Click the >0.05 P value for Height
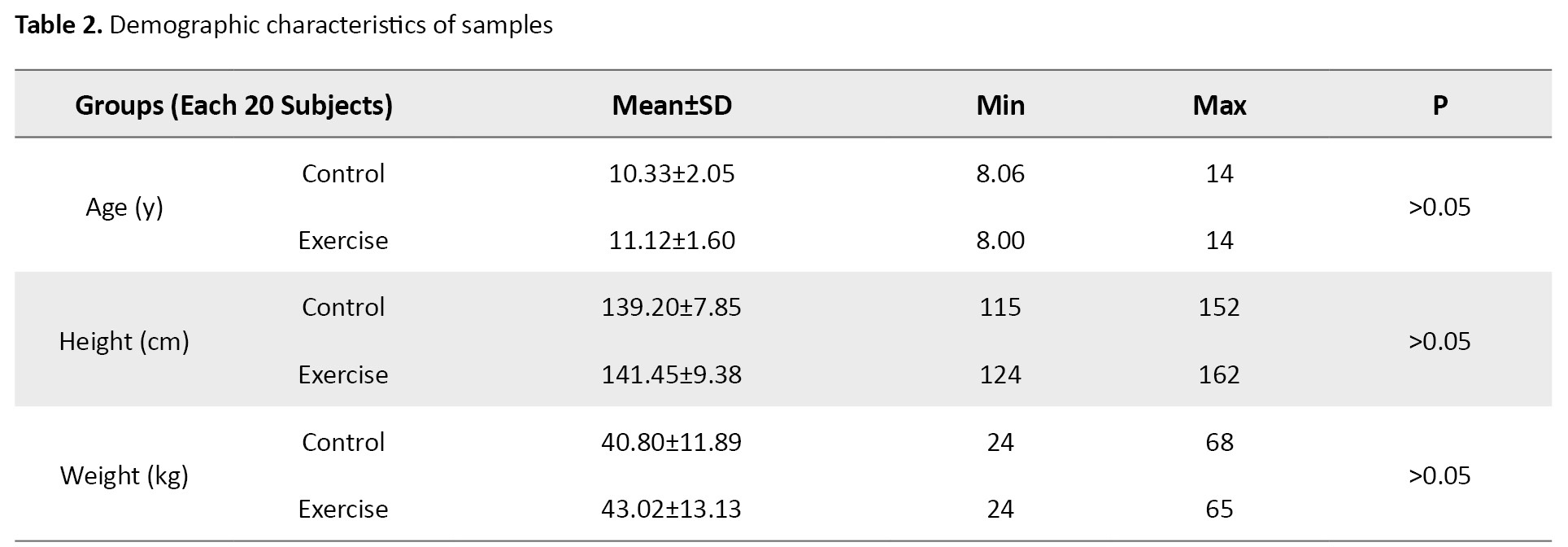 (1440, 341)
